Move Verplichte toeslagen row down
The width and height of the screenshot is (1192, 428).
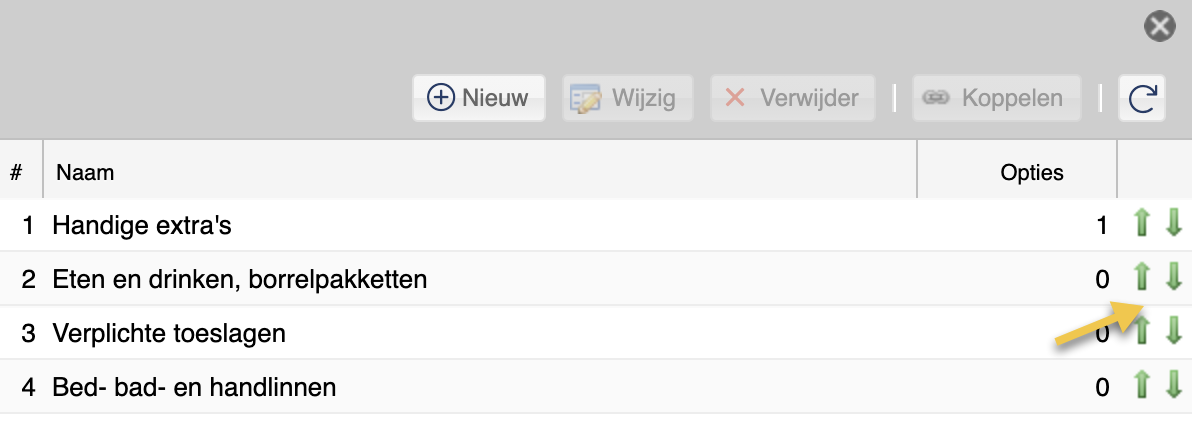pos(1173,331)
